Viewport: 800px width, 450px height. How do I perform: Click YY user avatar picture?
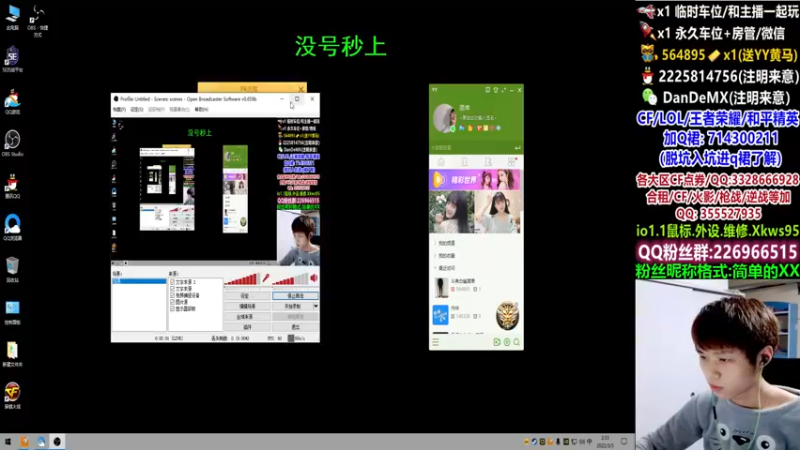click(444, 118)
